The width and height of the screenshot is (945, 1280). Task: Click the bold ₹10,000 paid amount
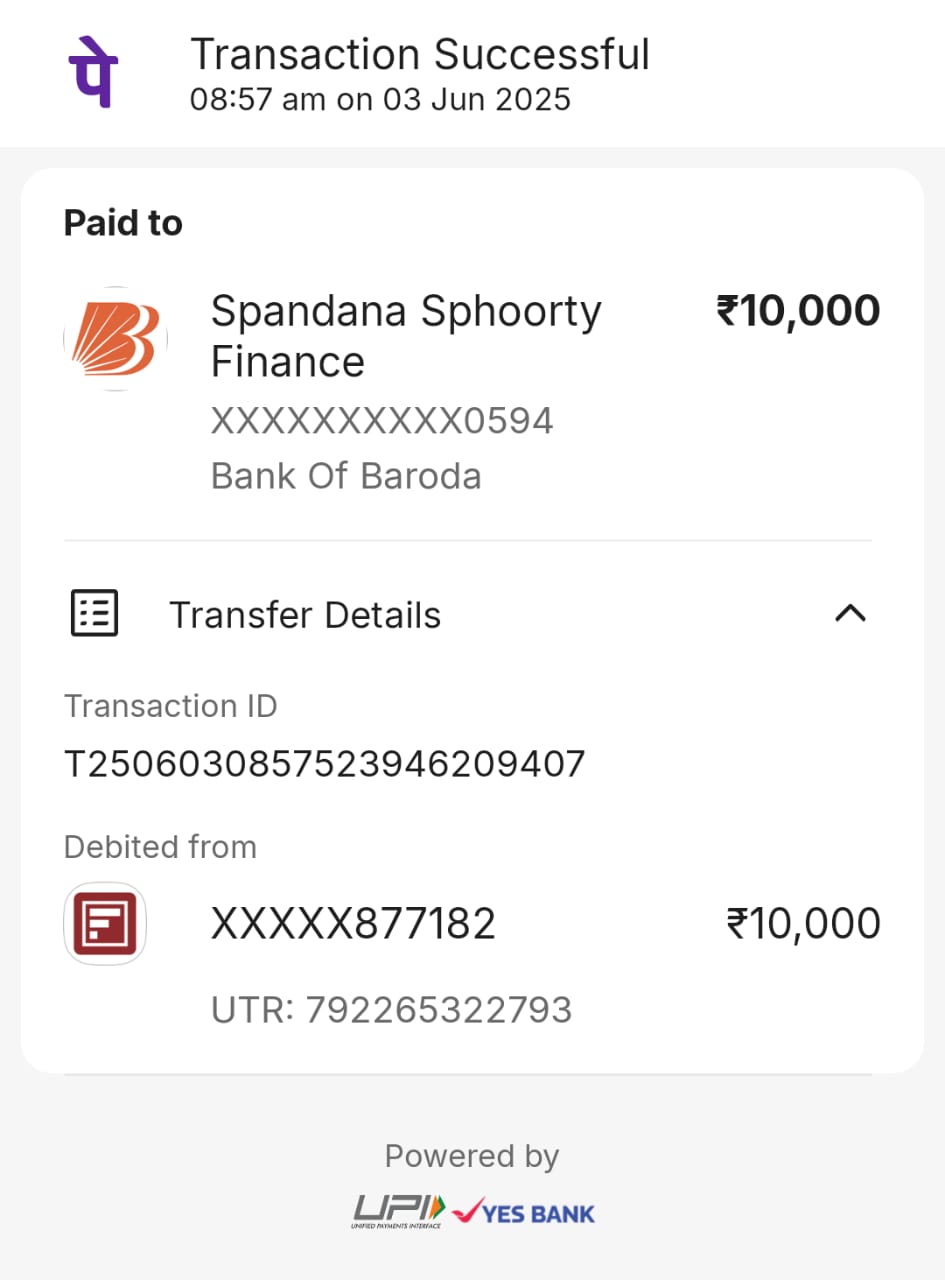(798, 311)
